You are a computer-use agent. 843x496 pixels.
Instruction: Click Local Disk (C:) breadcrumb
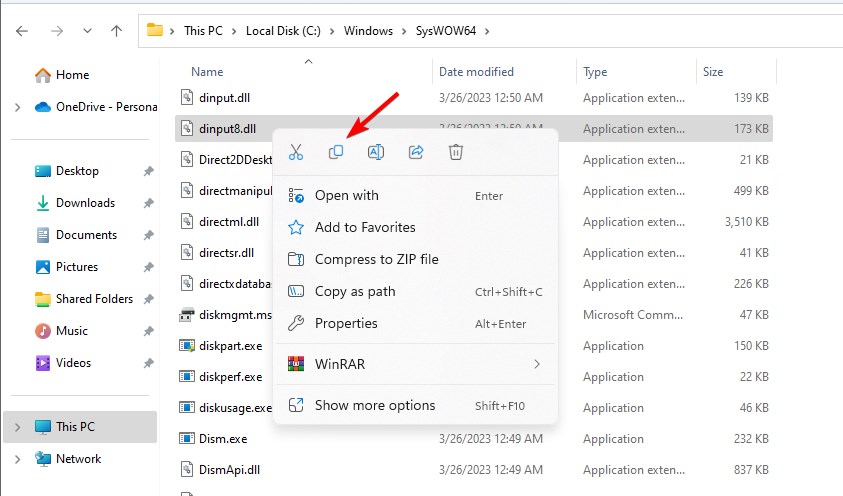[x=283, y=31]
